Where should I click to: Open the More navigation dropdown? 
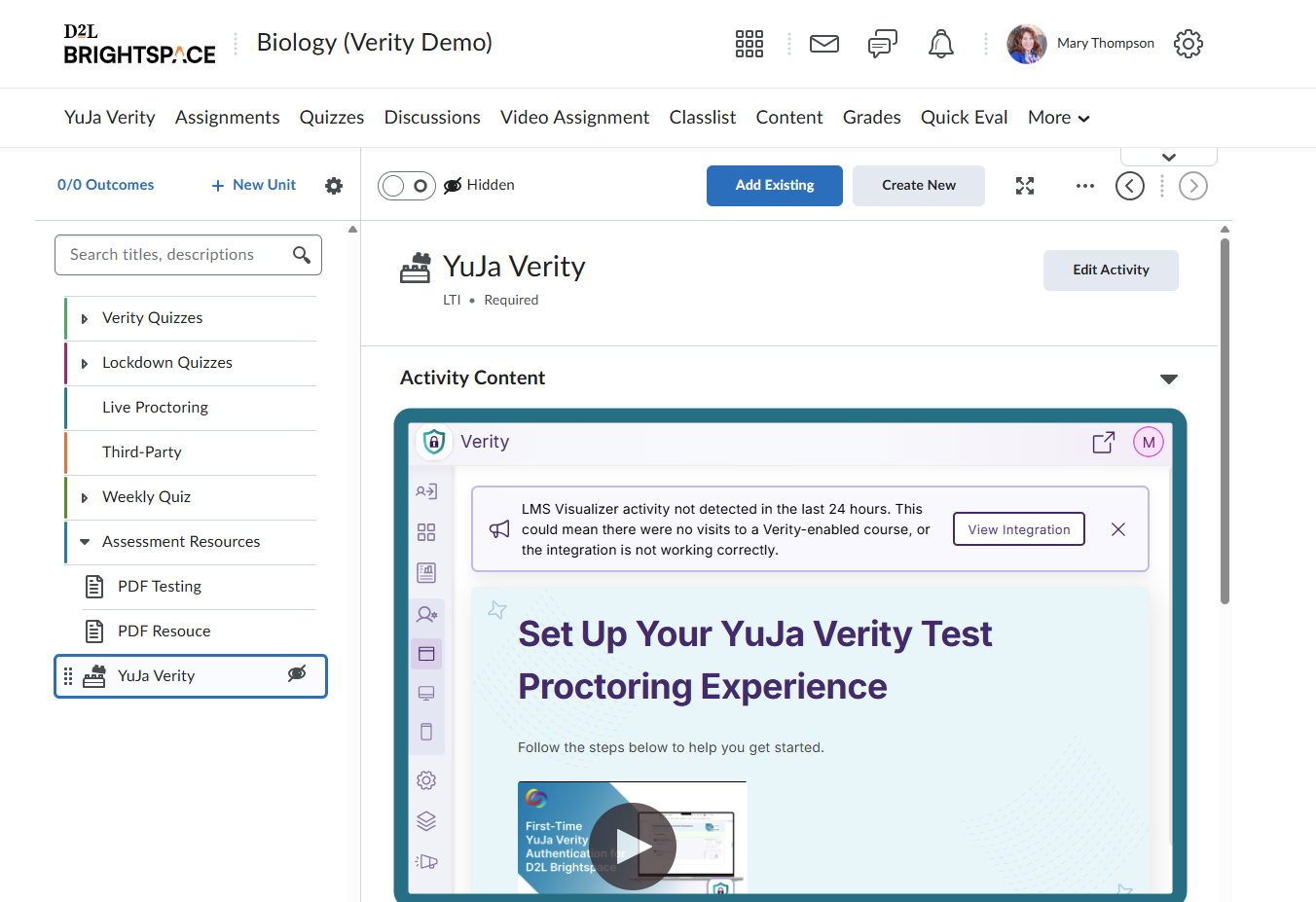(1059, 118)
